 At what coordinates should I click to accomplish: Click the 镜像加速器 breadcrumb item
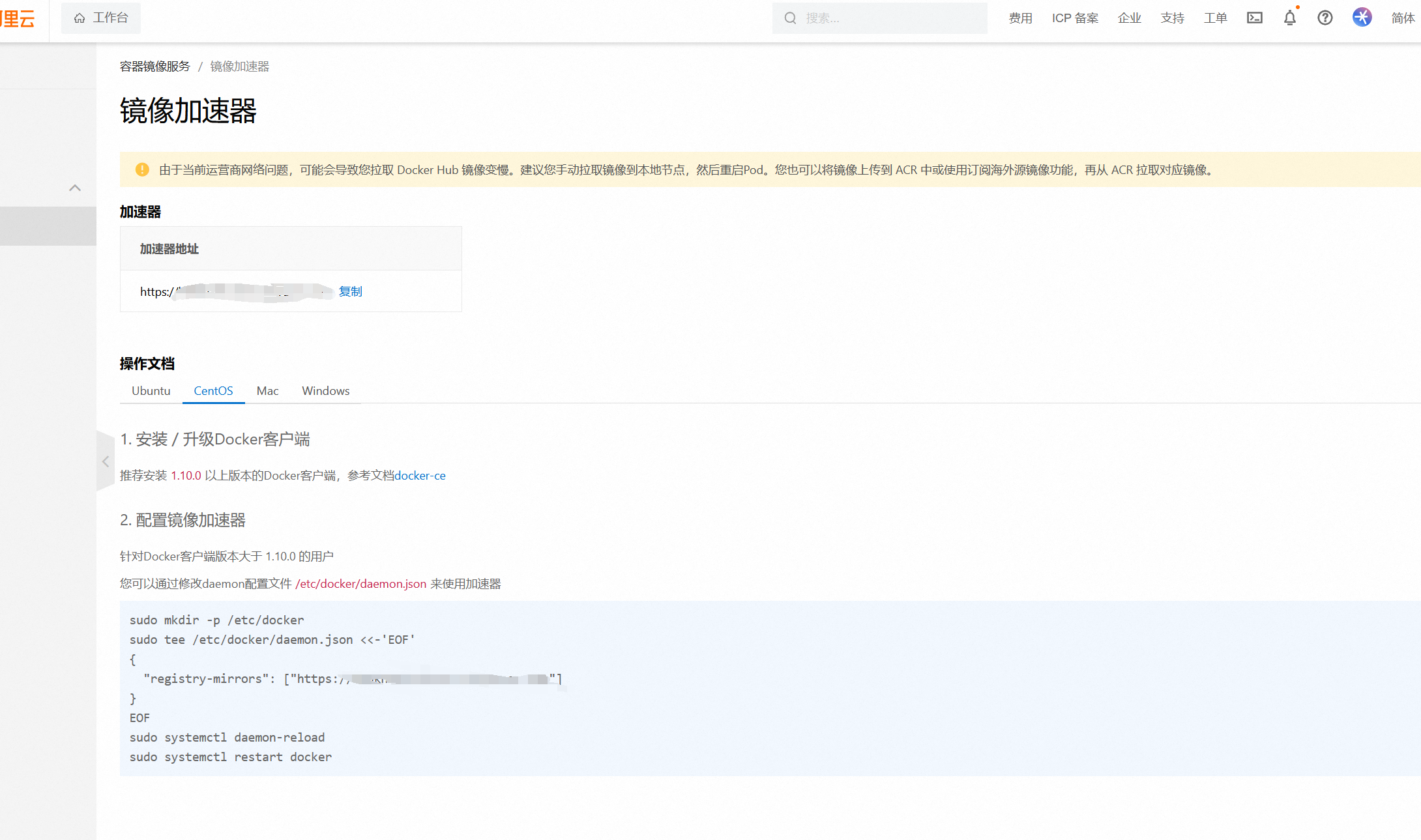(x=239, y=66)
